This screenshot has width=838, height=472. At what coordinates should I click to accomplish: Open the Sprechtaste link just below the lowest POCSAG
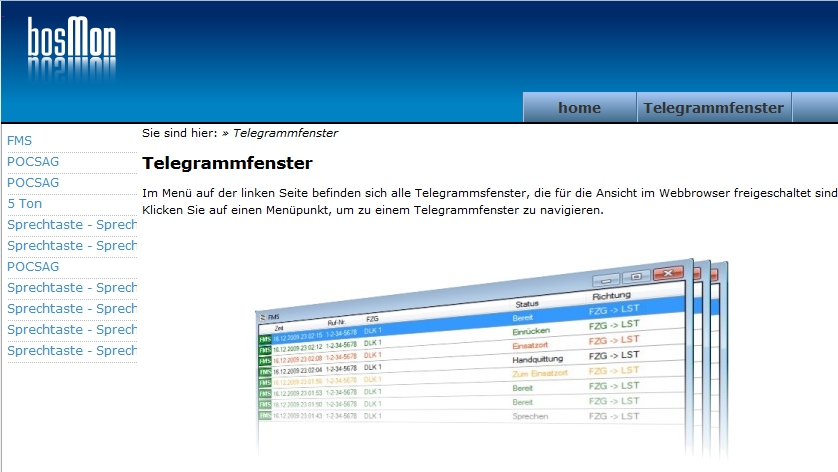[72, 288]
